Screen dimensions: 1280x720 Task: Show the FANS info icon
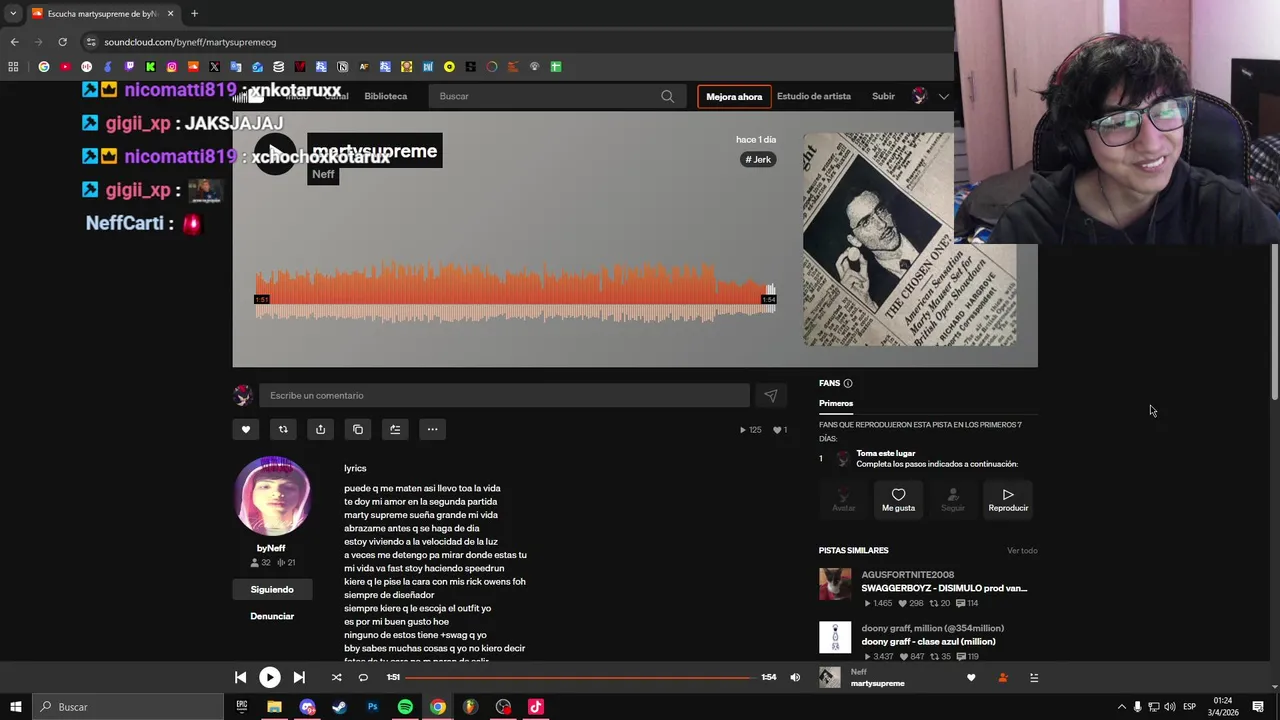pyautogui.click(x=848, y=384)
